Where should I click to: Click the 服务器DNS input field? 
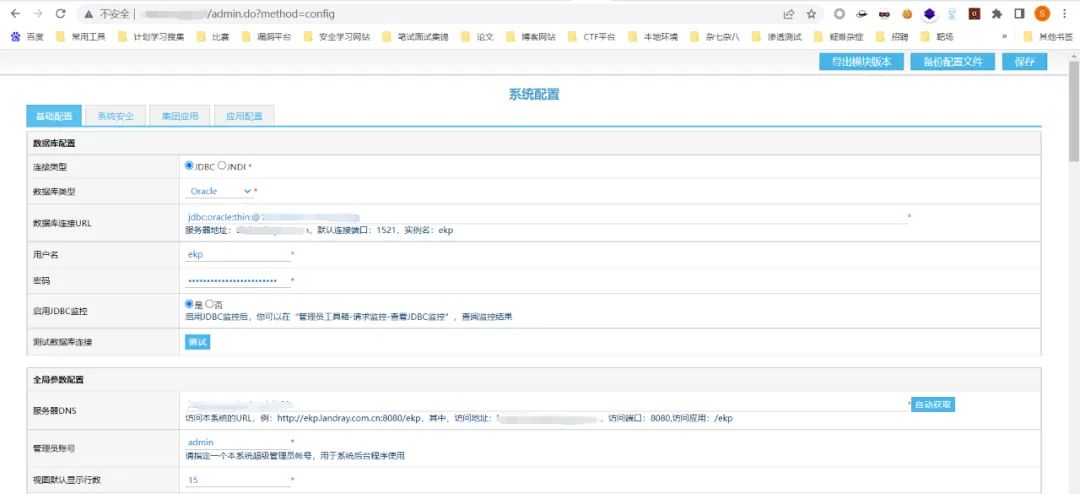pos(546,404)
